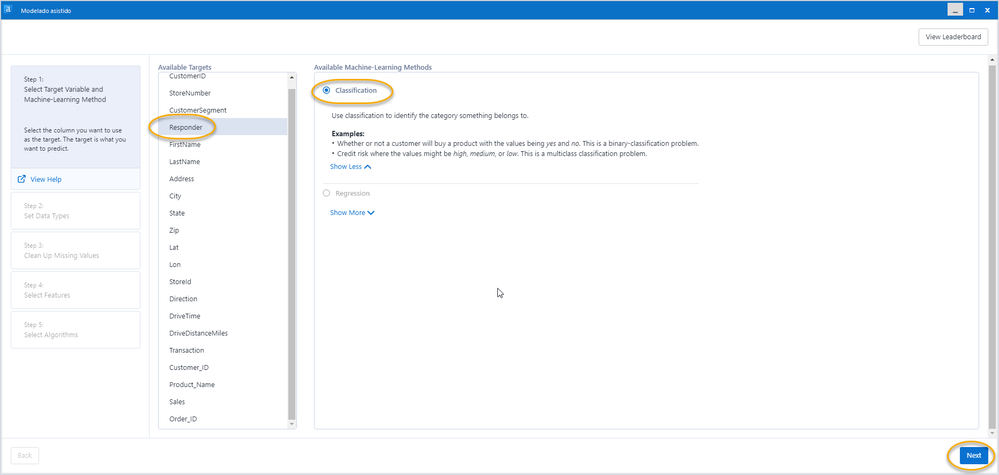Viewport: 999px width, 475px height.
Task: Select Product_Name in Available Targets
Action: tap(223, 385)
